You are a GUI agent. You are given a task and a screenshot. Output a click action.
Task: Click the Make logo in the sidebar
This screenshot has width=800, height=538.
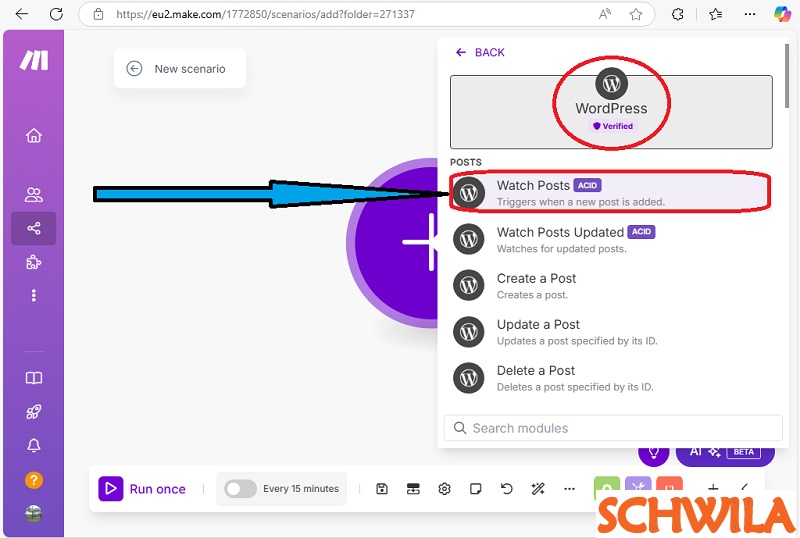(34, 60)
